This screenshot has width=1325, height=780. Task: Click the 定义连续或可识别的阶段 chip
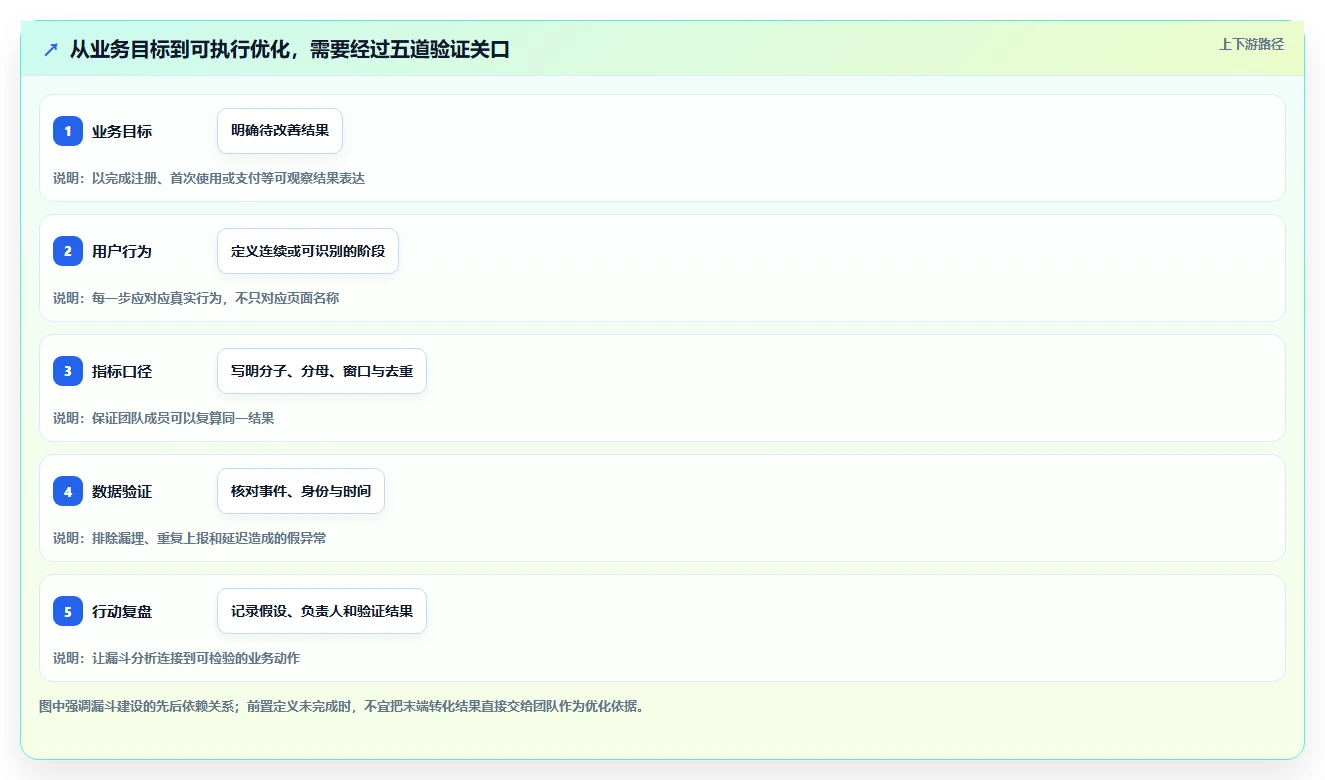coord(308,251)
